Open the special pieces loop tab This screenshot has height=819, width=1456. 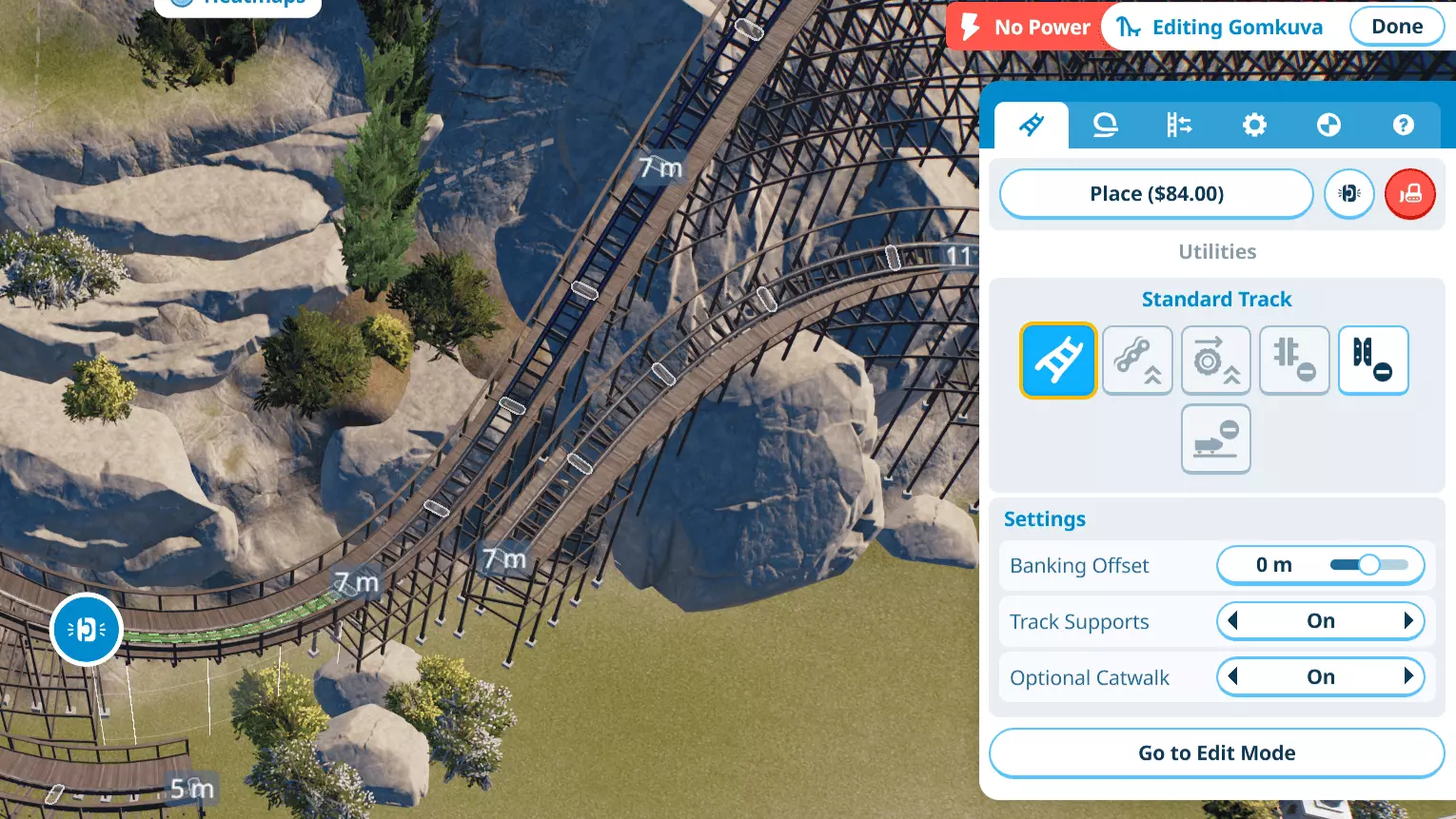[1105, 125]
